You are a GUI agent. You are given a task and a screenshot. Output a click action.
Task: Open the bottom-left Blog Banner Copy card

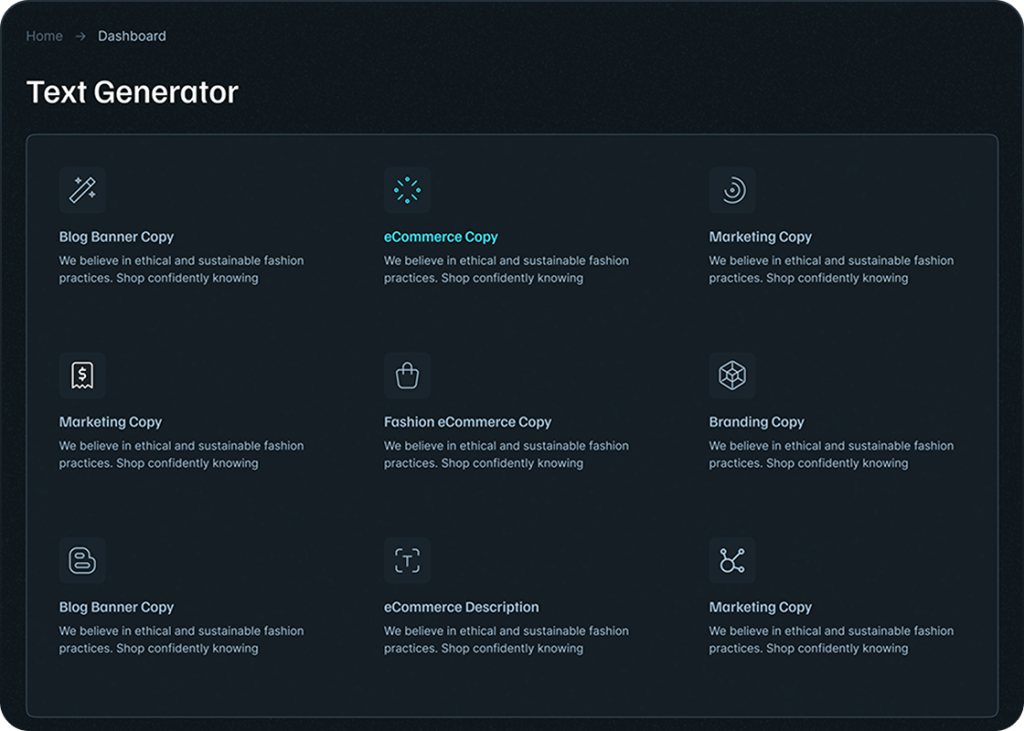(x=116, y=607)
